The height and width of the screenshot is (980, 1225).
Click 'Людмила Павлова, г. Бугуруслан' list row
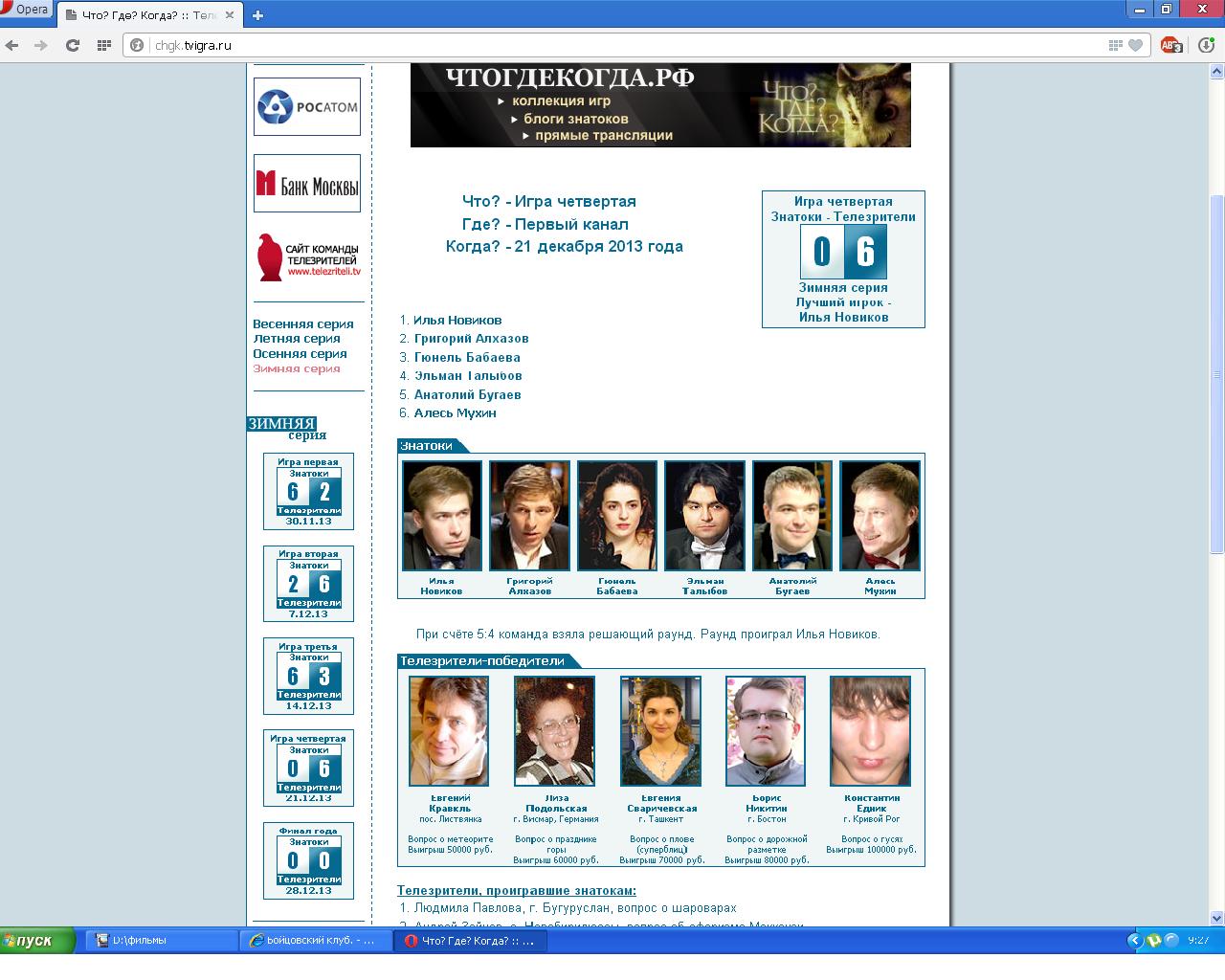[575, 908]
